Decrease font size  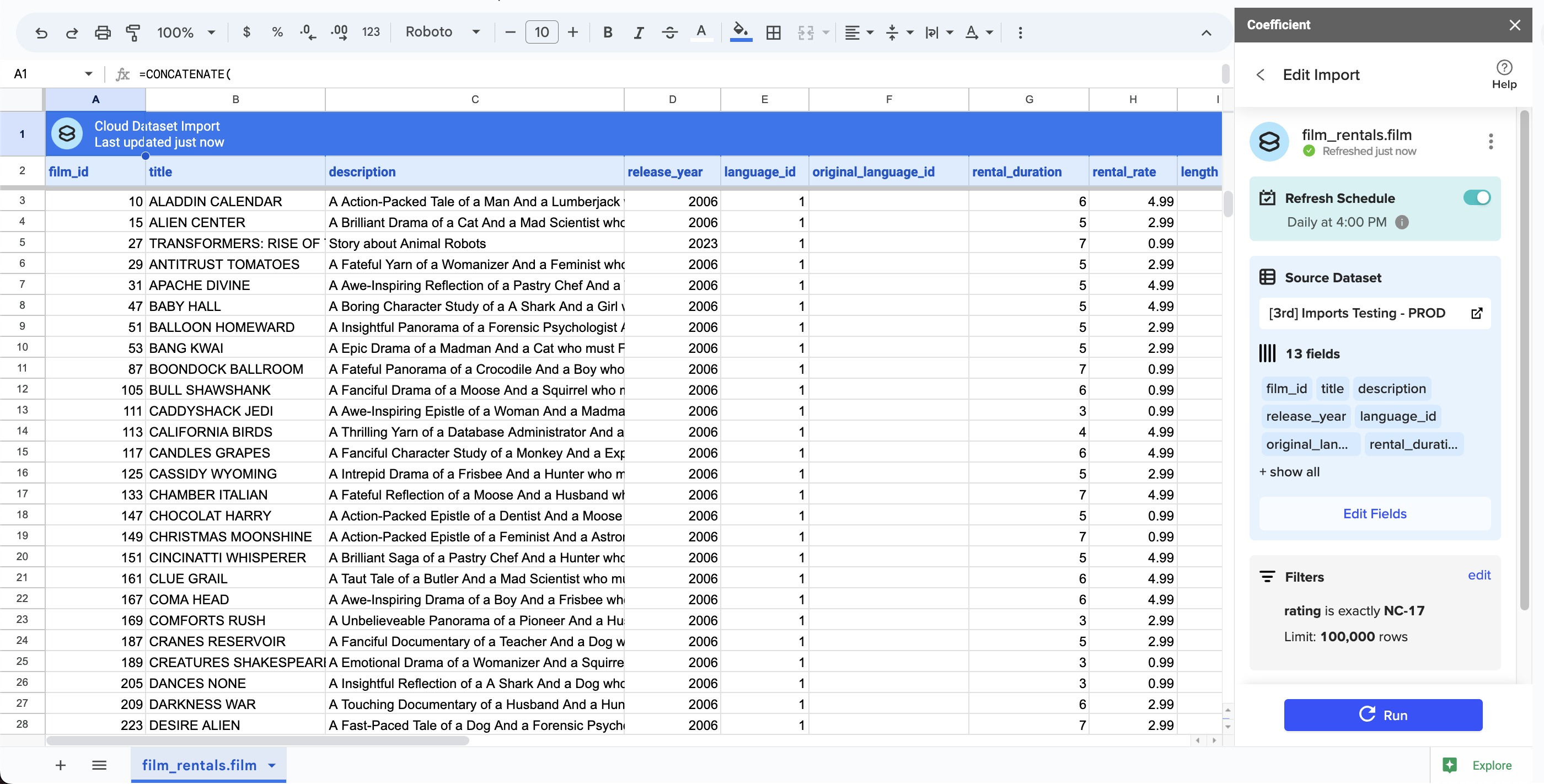click(x=510, y=32)
